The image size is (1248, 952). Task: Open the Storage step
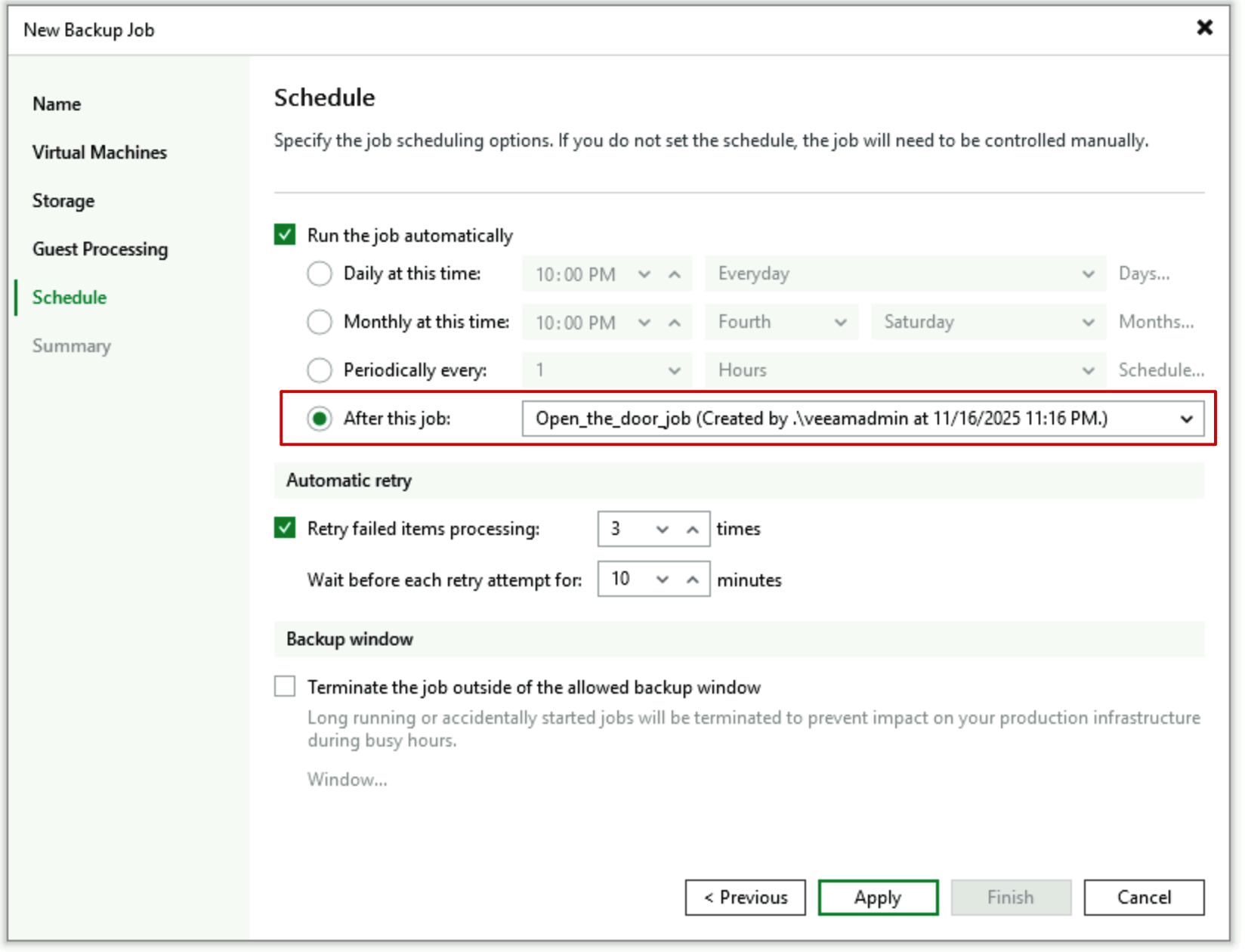(x=63, y=201)
